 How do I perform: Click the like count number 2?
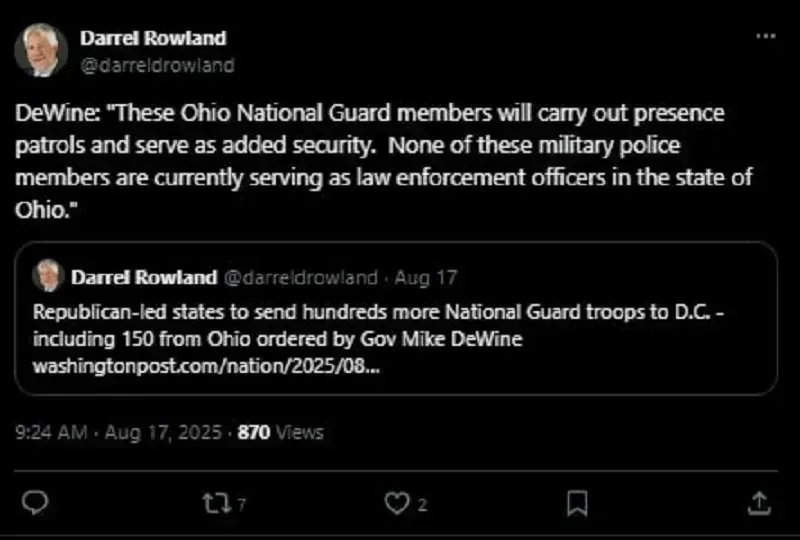[422, 505]
